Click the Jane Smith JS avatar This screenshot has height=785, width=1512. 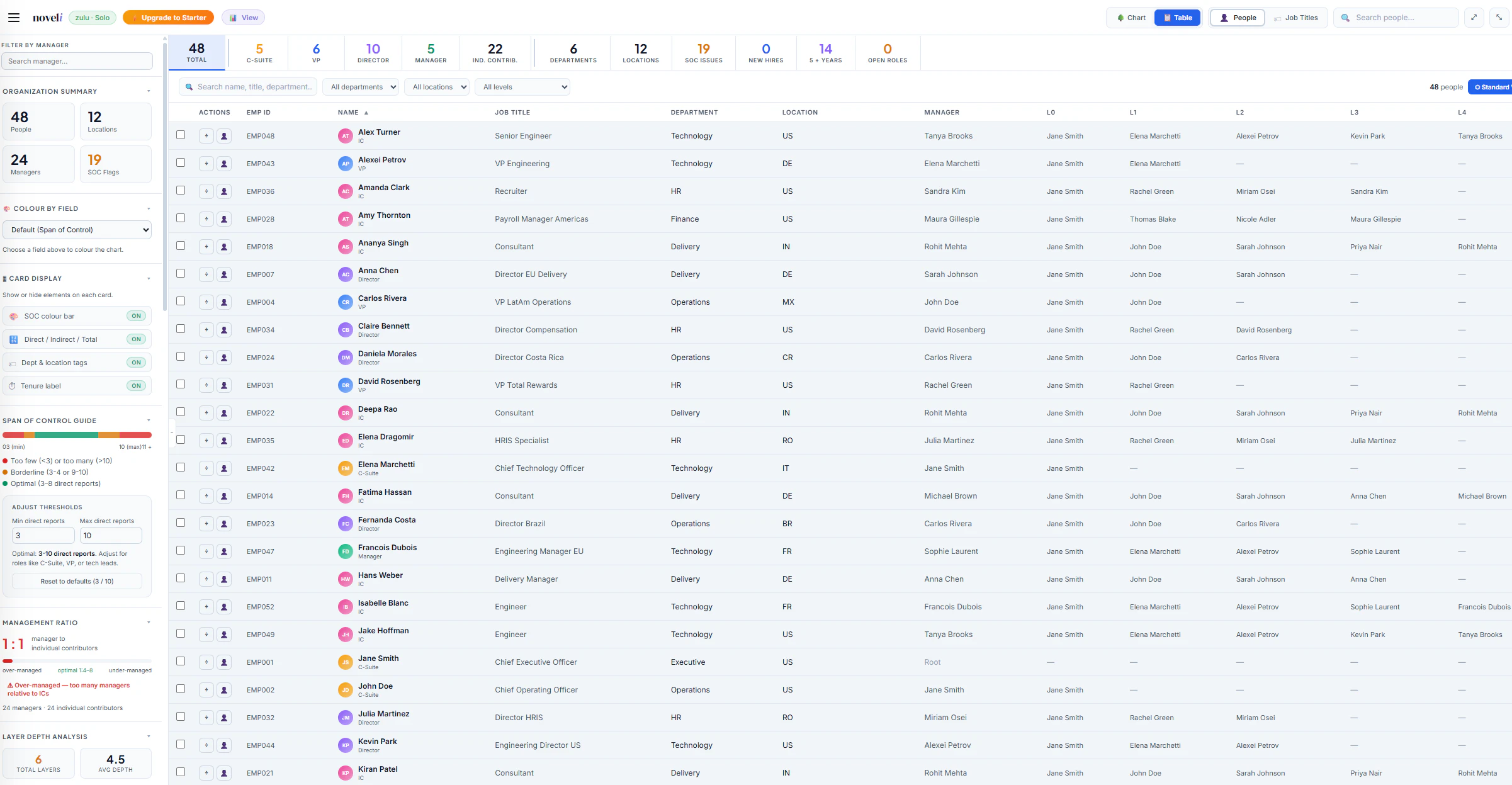coord(345,662)
